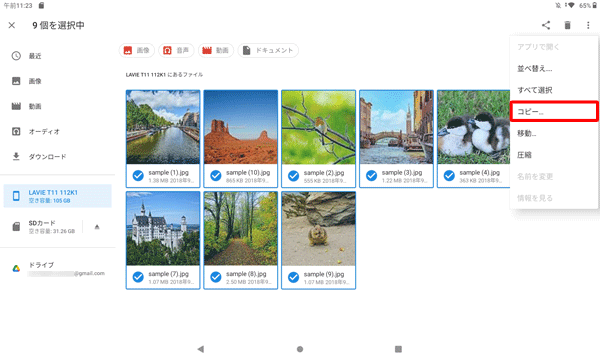Open the three-dot overflow menu
Viewport: 600px width, 360px height.
[x=588, y=25]
